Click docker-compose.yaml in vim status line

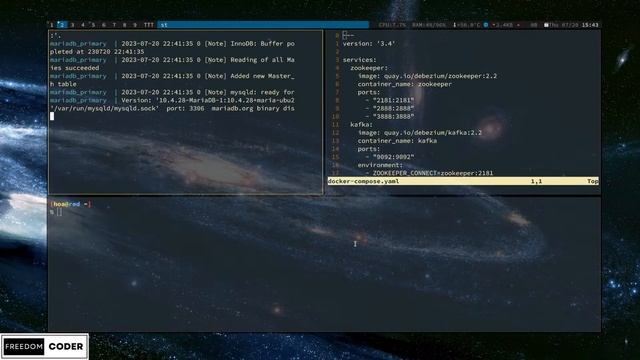point(363,181)
